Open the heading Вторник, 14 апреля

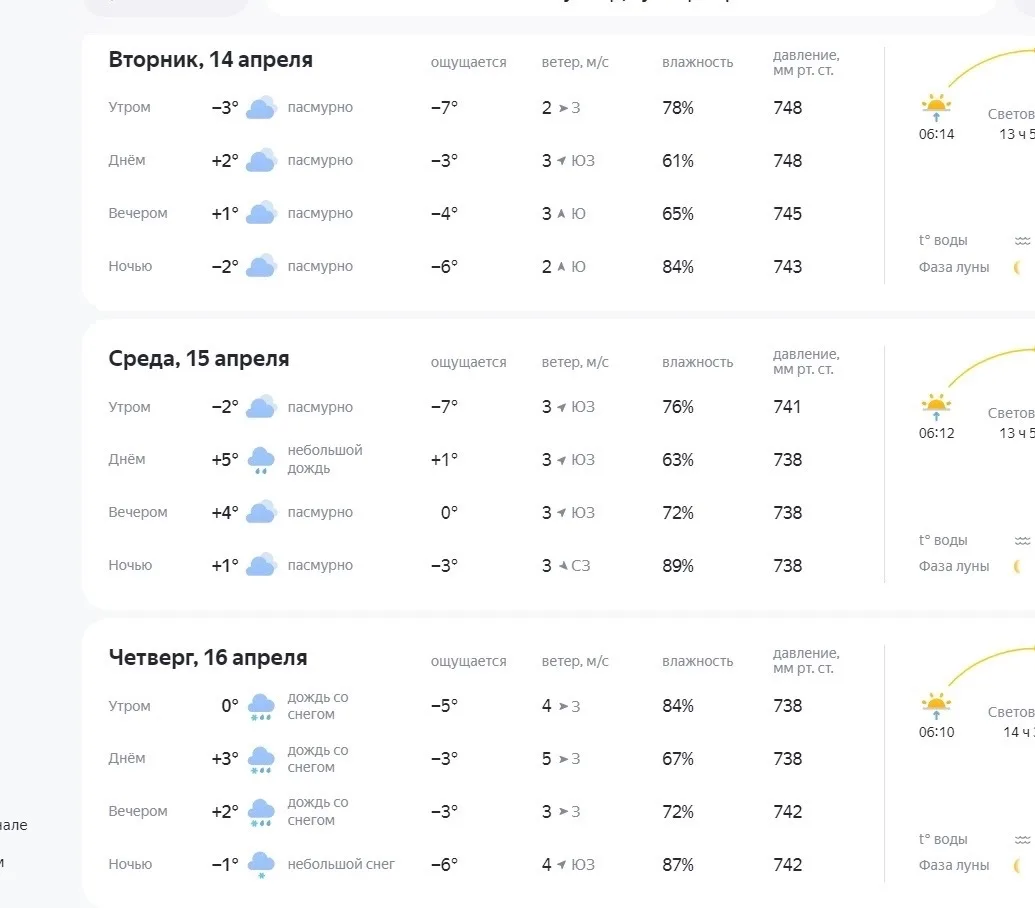click(211, 59)
